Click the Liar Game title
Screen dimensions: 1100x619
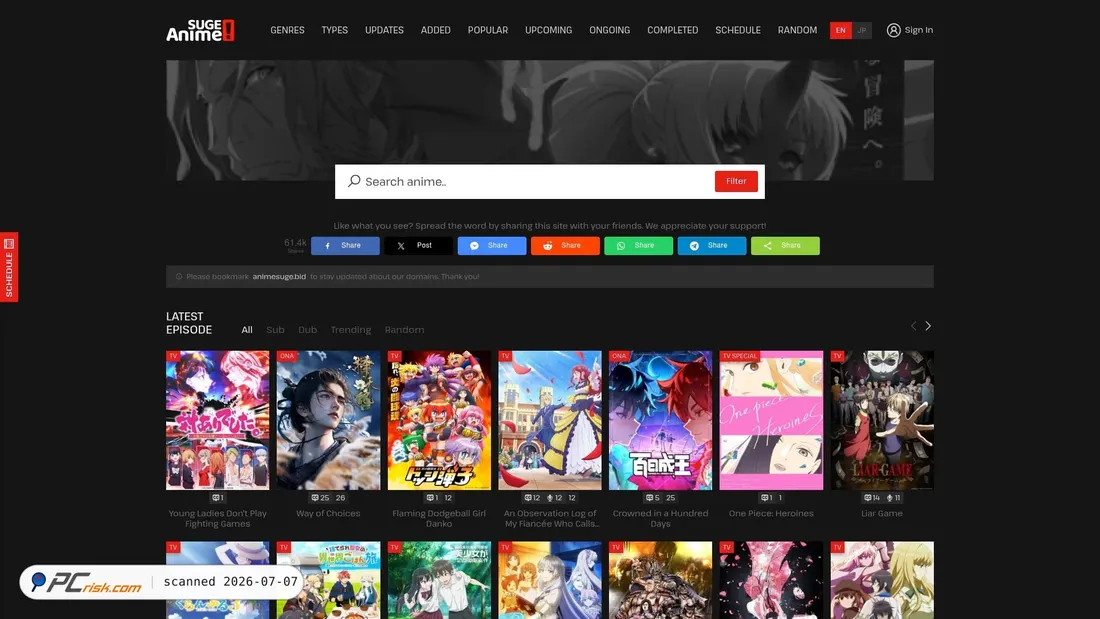[x=882, y=514]
